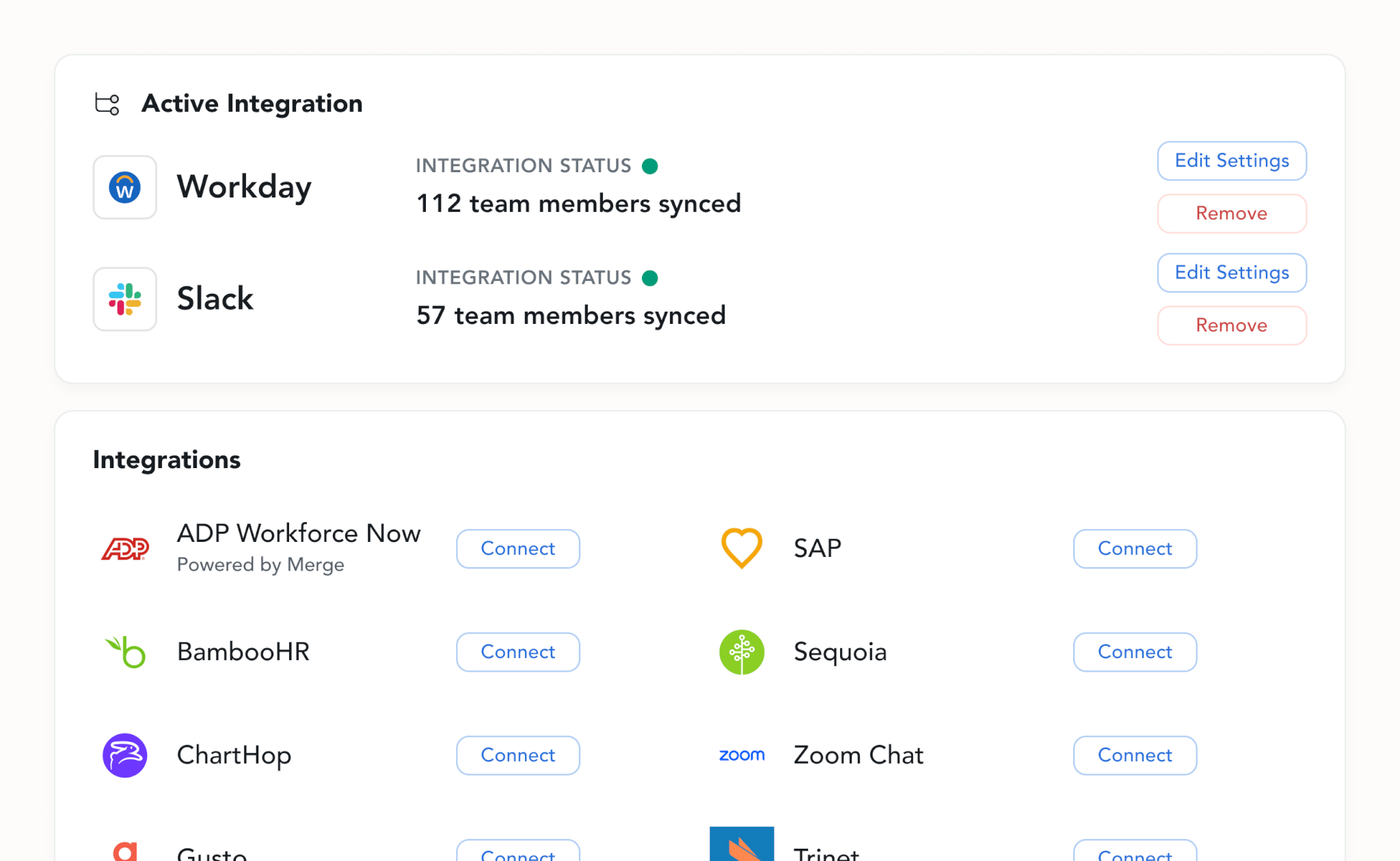Viewport: 1400px width, 861px height.
Task: Open Edit Settings for Slack
Action: coord(1232,273)
